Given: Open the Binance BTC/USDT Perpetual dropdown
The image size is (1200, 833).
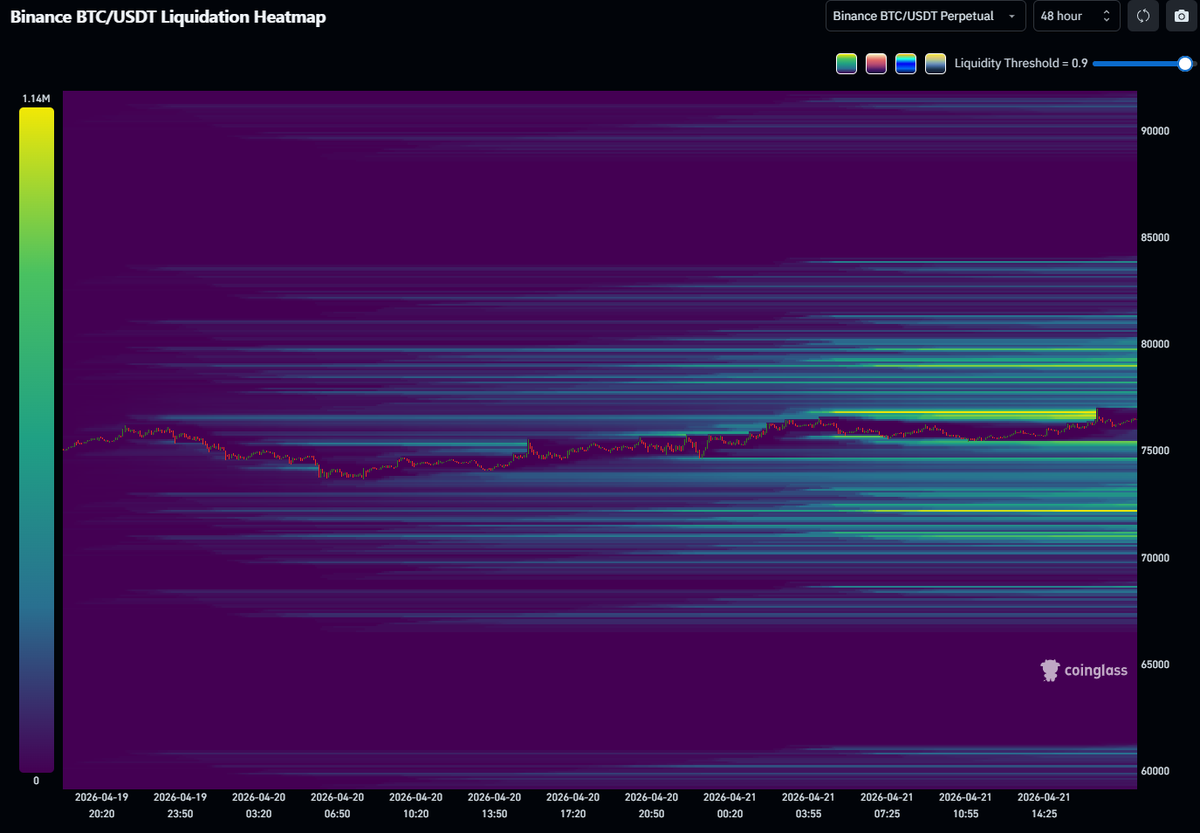Looking at the screenshot, I should (x=925, y=16).
